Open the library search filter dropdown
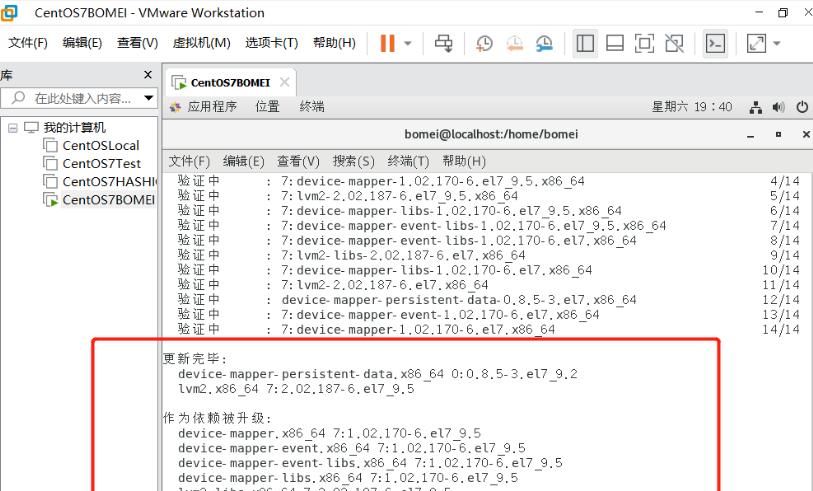The height and width of the screenshot is (491, 813). [x=149, y=97]
